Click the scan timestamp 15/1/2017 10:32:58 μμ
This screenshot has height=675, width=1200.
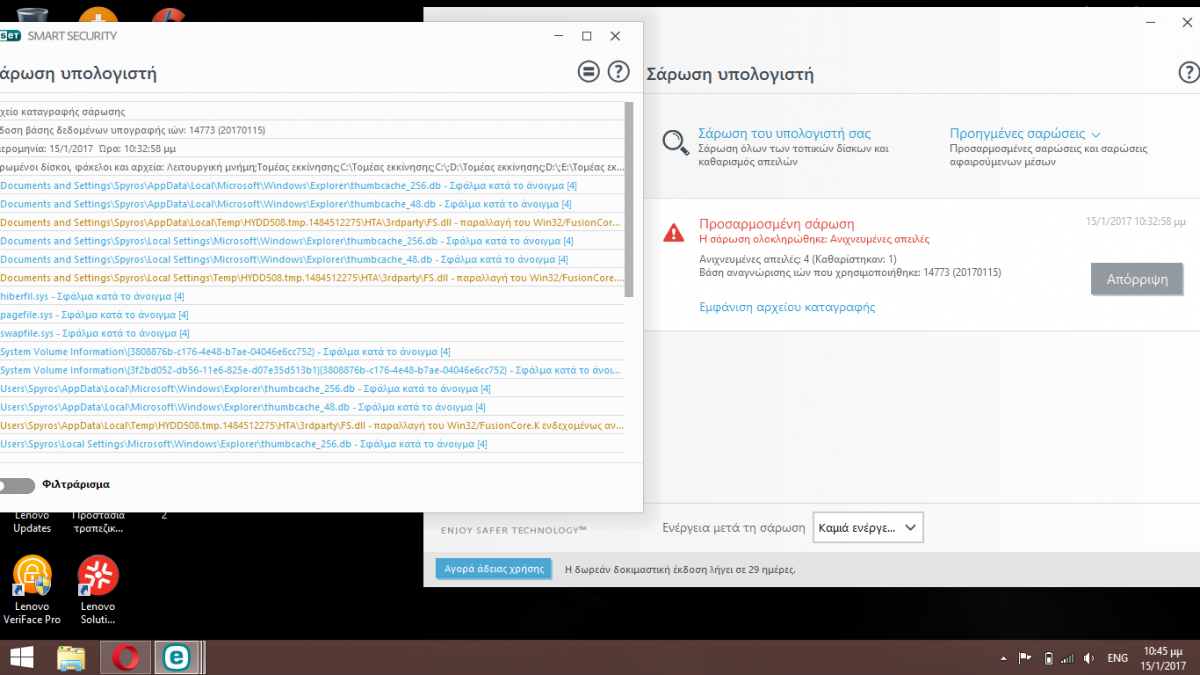point(1136,221)
